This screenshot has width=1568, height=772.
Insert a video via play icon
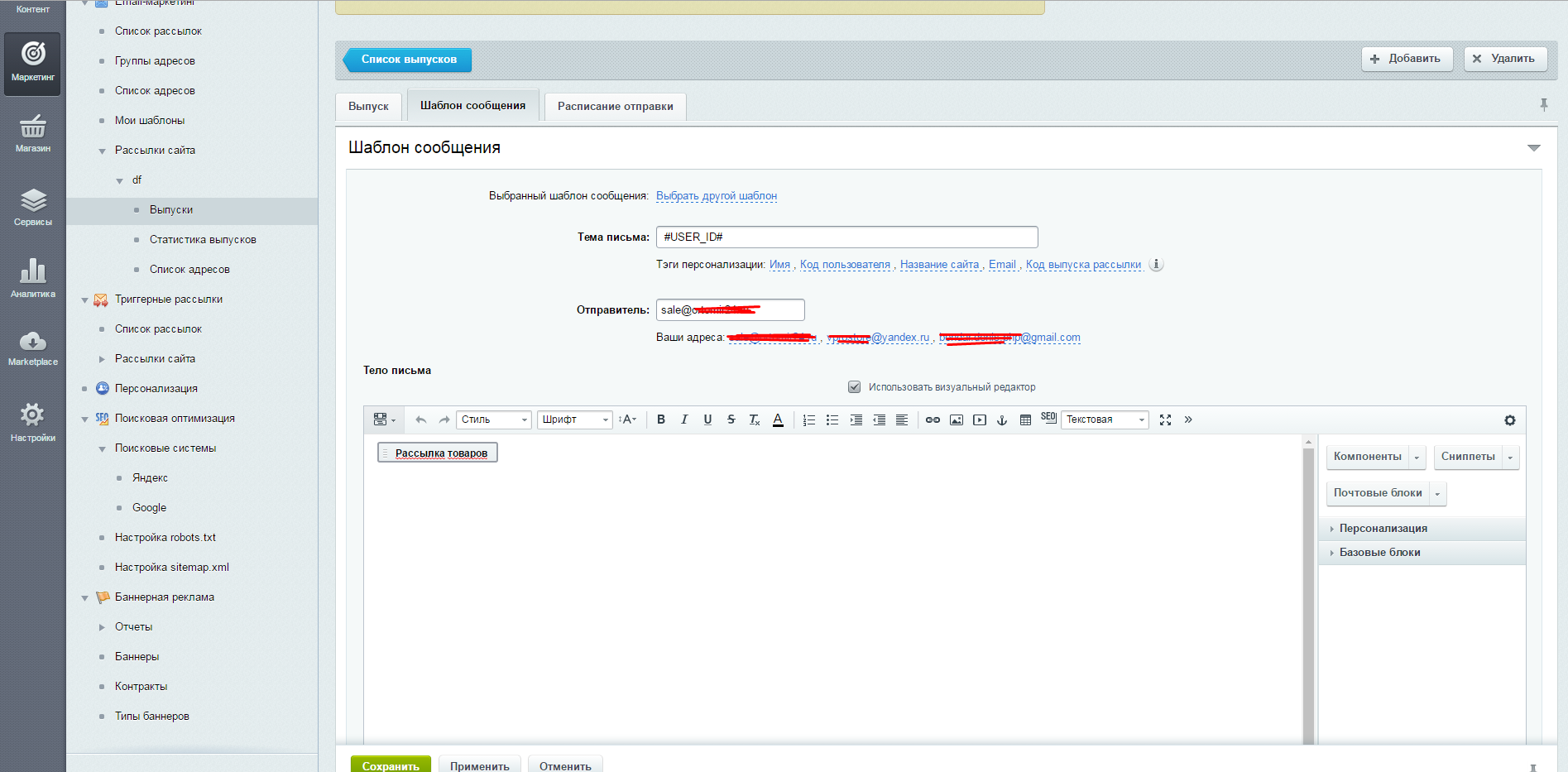point(980,420)
